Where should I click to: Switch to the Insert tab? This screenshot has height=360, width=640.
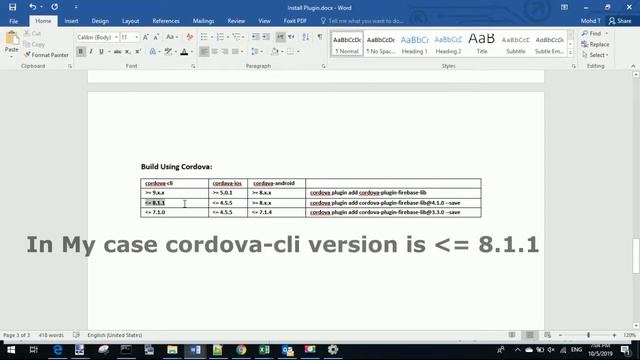(x=71, y=21)
